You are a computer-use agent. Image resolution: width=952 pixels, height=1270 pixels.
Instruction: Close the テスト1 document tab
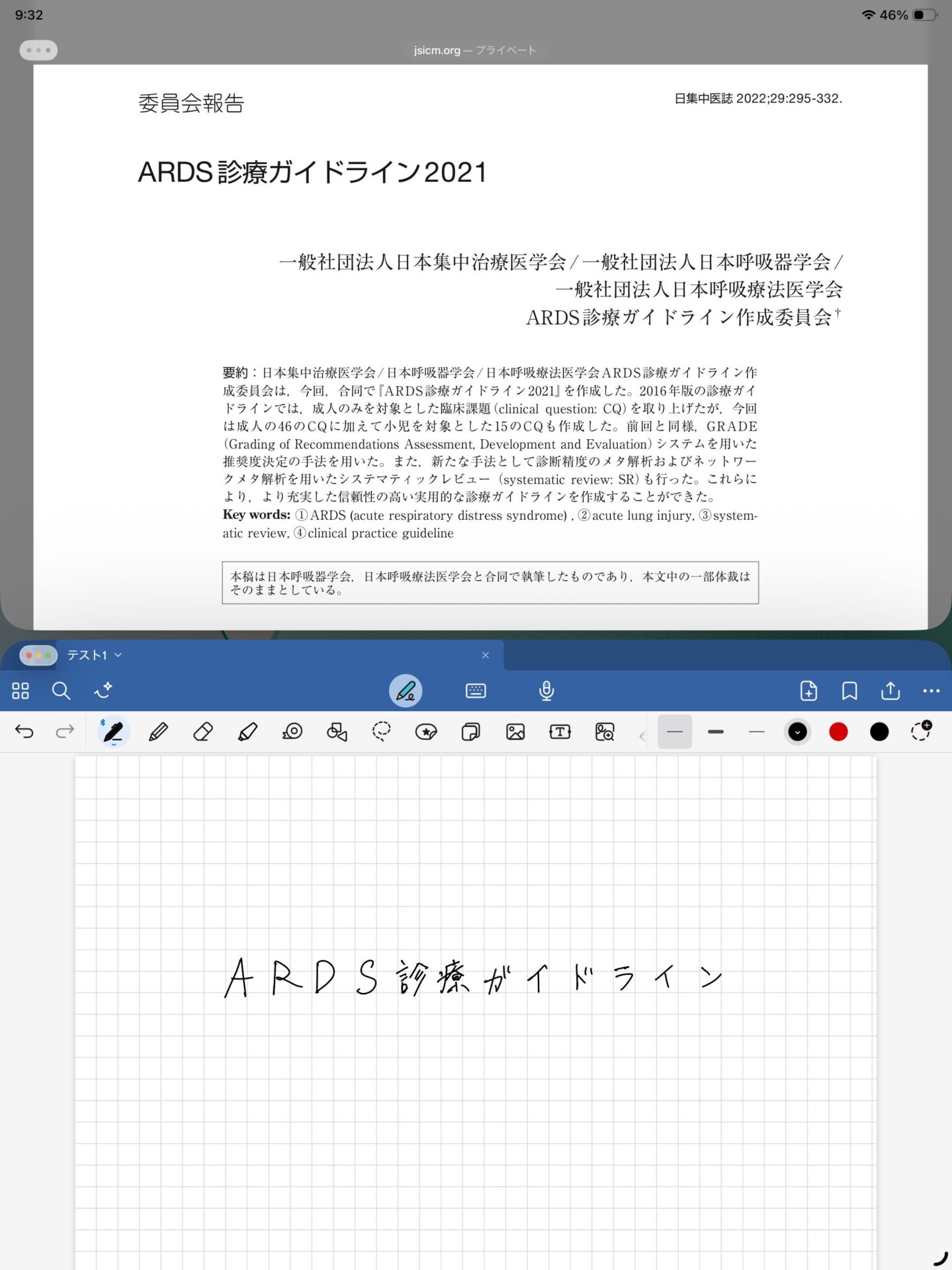coord(486,655)
